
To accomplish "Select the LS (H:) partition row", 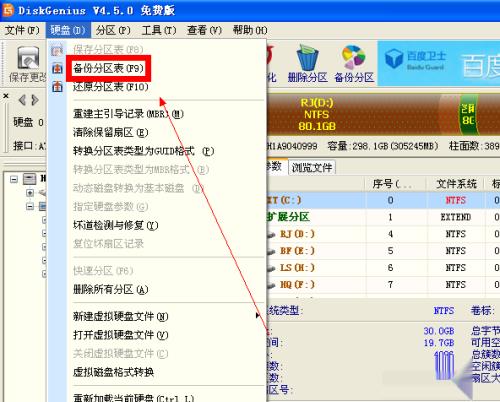I will pyautogui.click(x=383, y=268).
